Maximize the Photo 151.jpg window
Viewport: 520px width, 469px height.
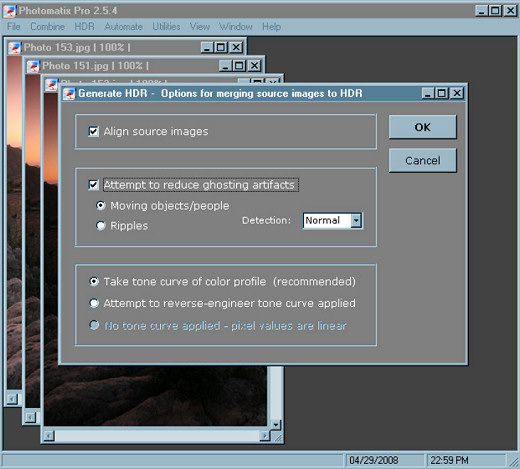tap(239, 66)
